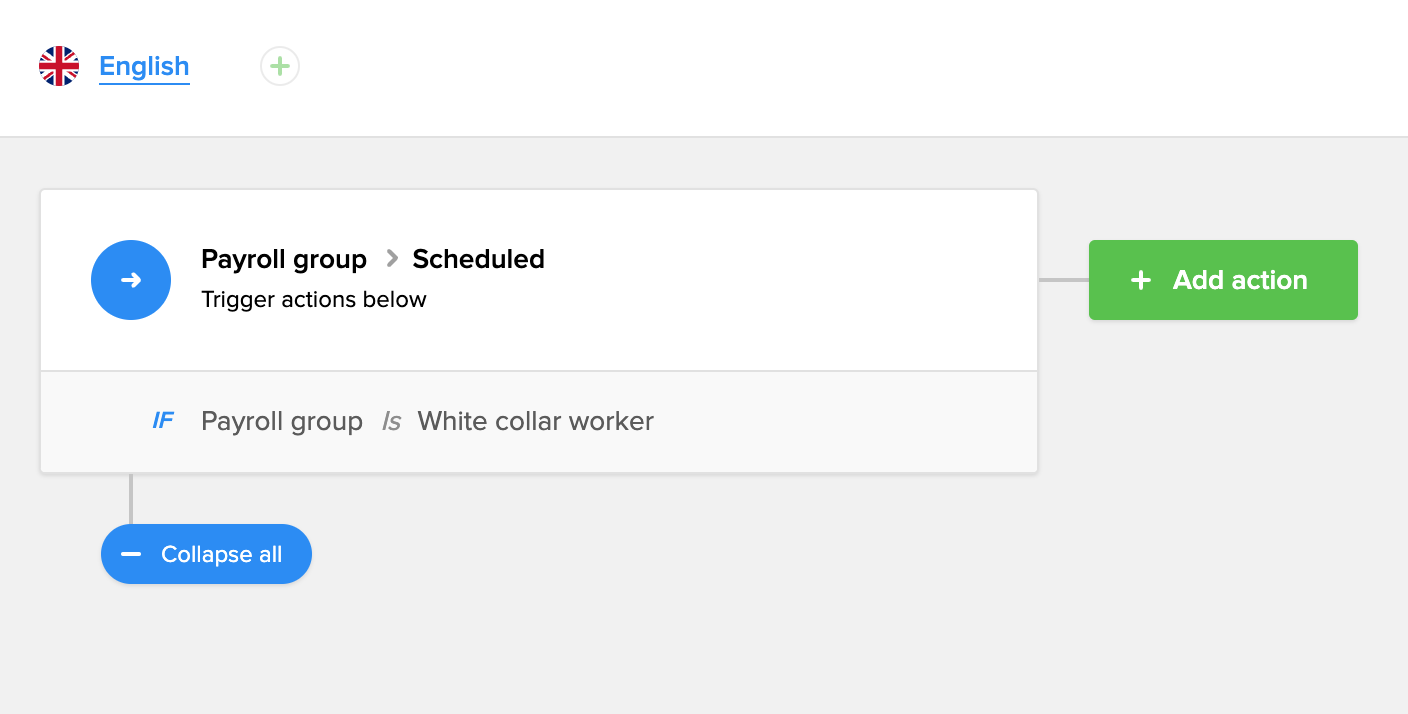Click the blue IF condition label
Viewport: 1408px width, 714px height.
click(163, 421)
